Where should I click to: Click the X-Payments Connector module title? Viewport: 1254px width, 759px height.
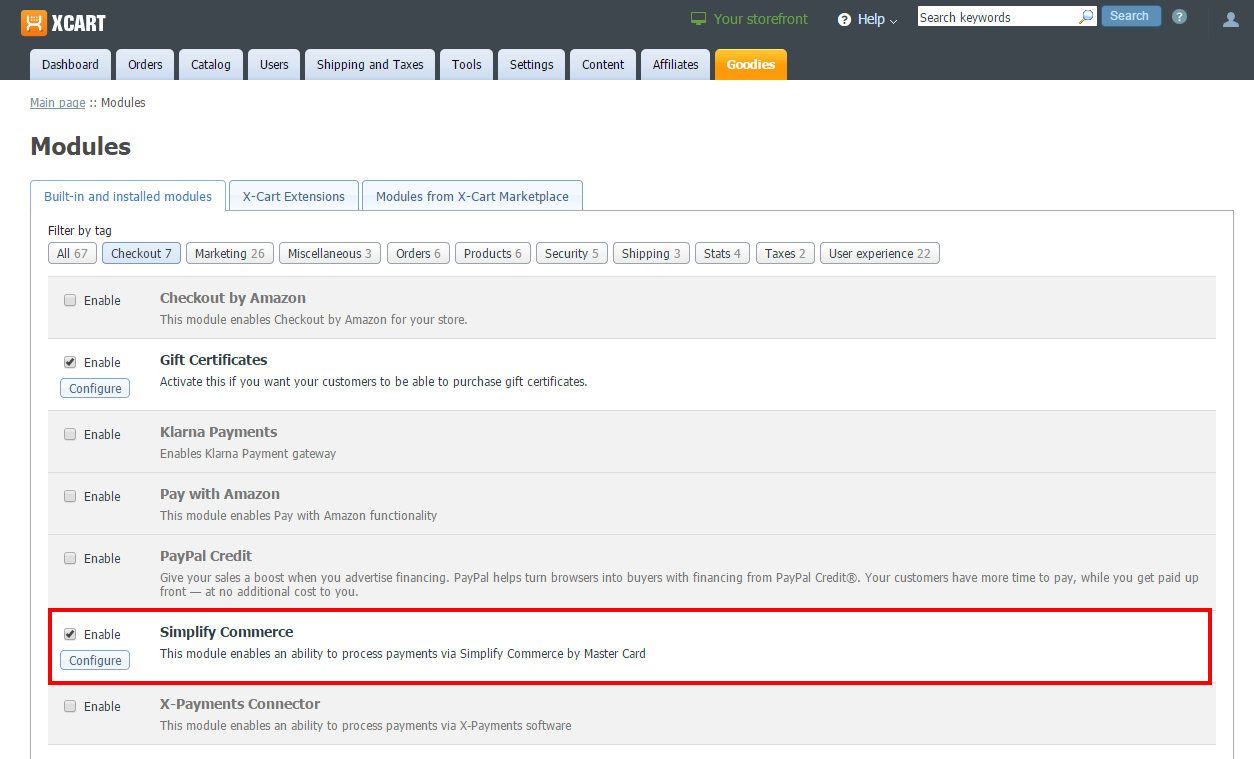[x=240, y=704]
